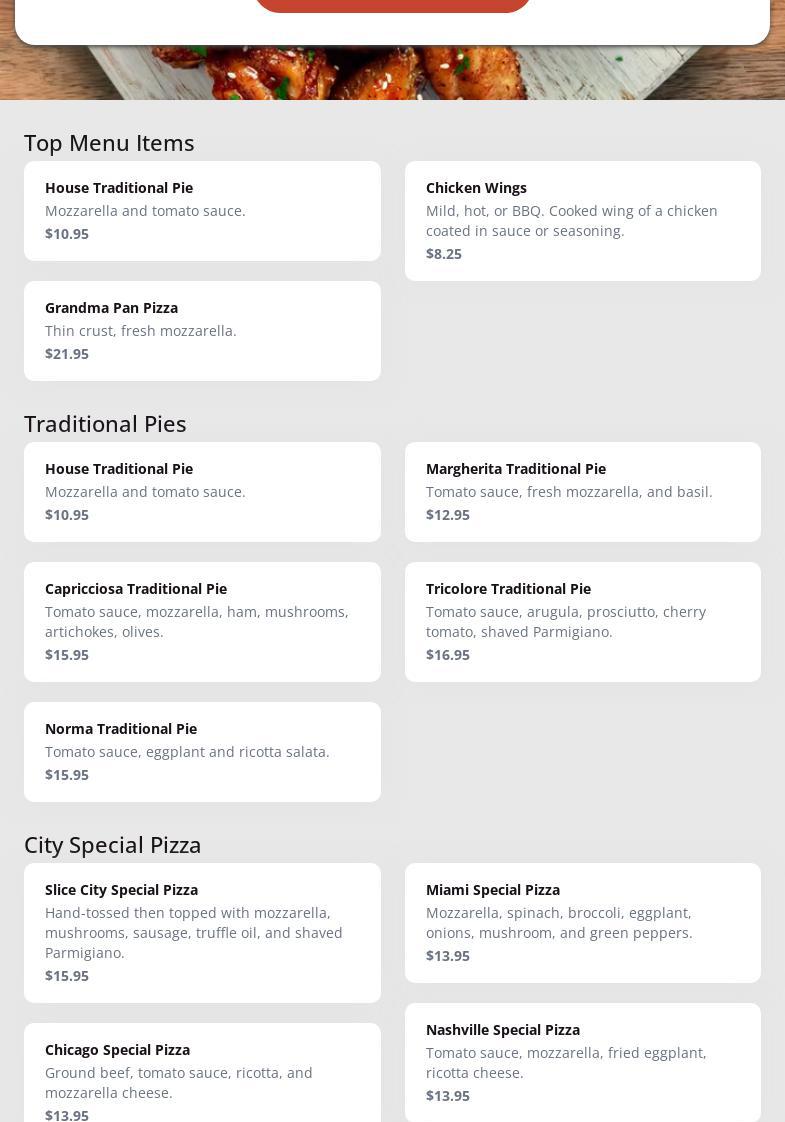
Task: Click the Traditional Pies section heading
Action: tap(105, 424)
